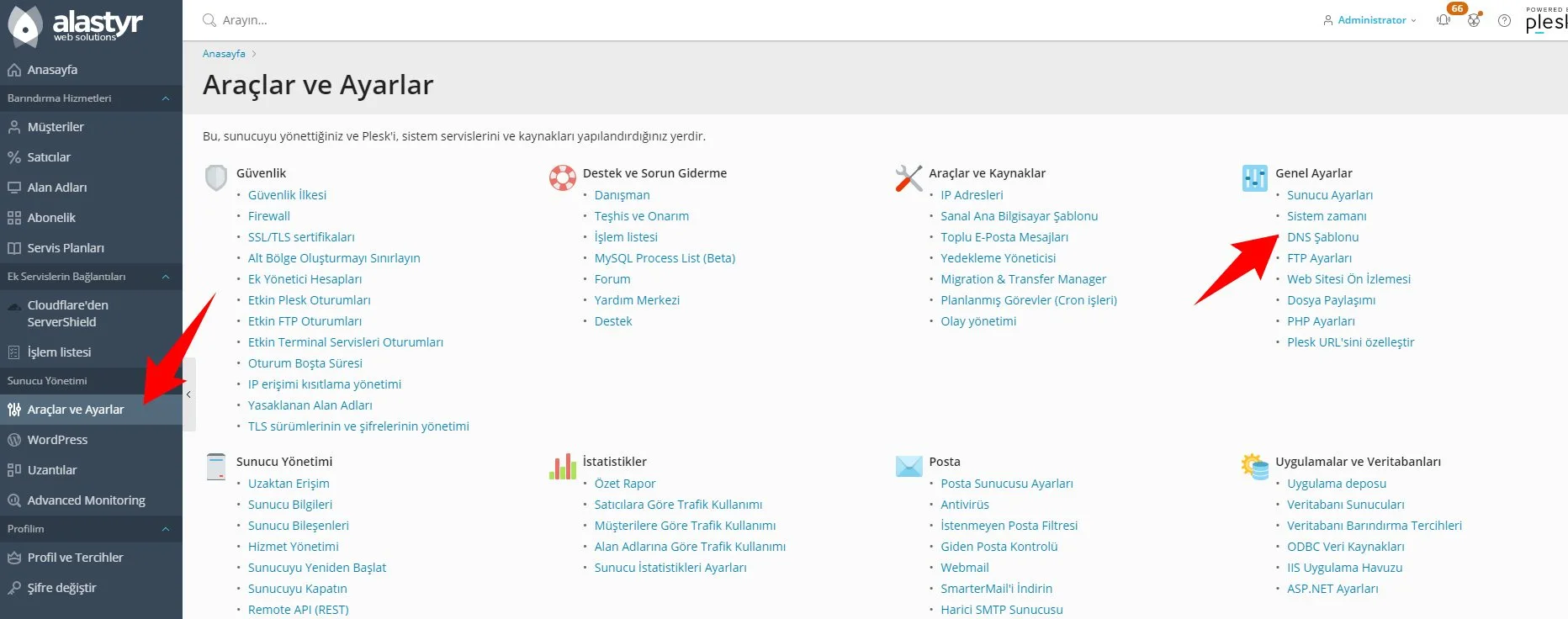Click the İstatistikler bar chart icon
Image resolution: width=1568 pixels, height=619 pixels.
click(563, 466)
